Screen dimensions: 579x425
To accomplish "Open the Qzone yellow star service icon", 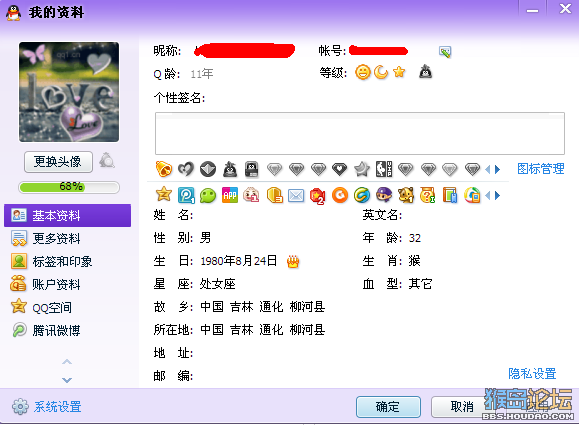I will [164, 195].
